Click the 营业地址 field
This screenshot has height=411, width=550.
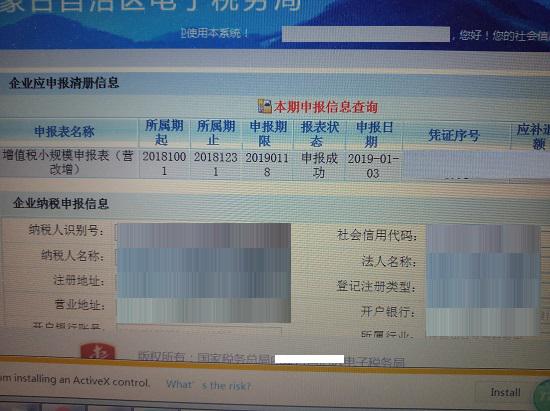pyautogui.click(x=203, y=310)
